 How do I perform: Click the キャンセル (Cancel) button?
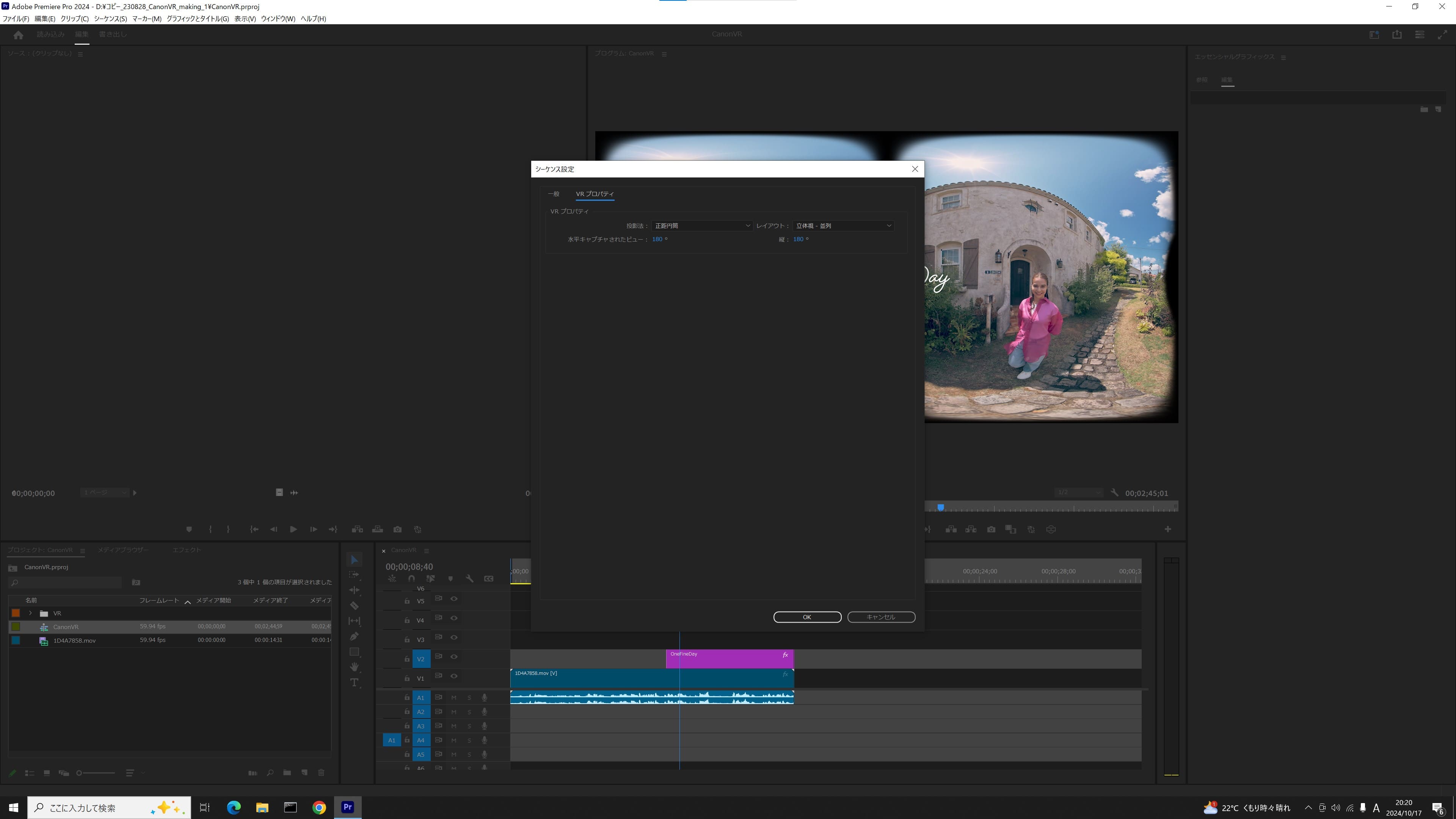tap(880, 617)
